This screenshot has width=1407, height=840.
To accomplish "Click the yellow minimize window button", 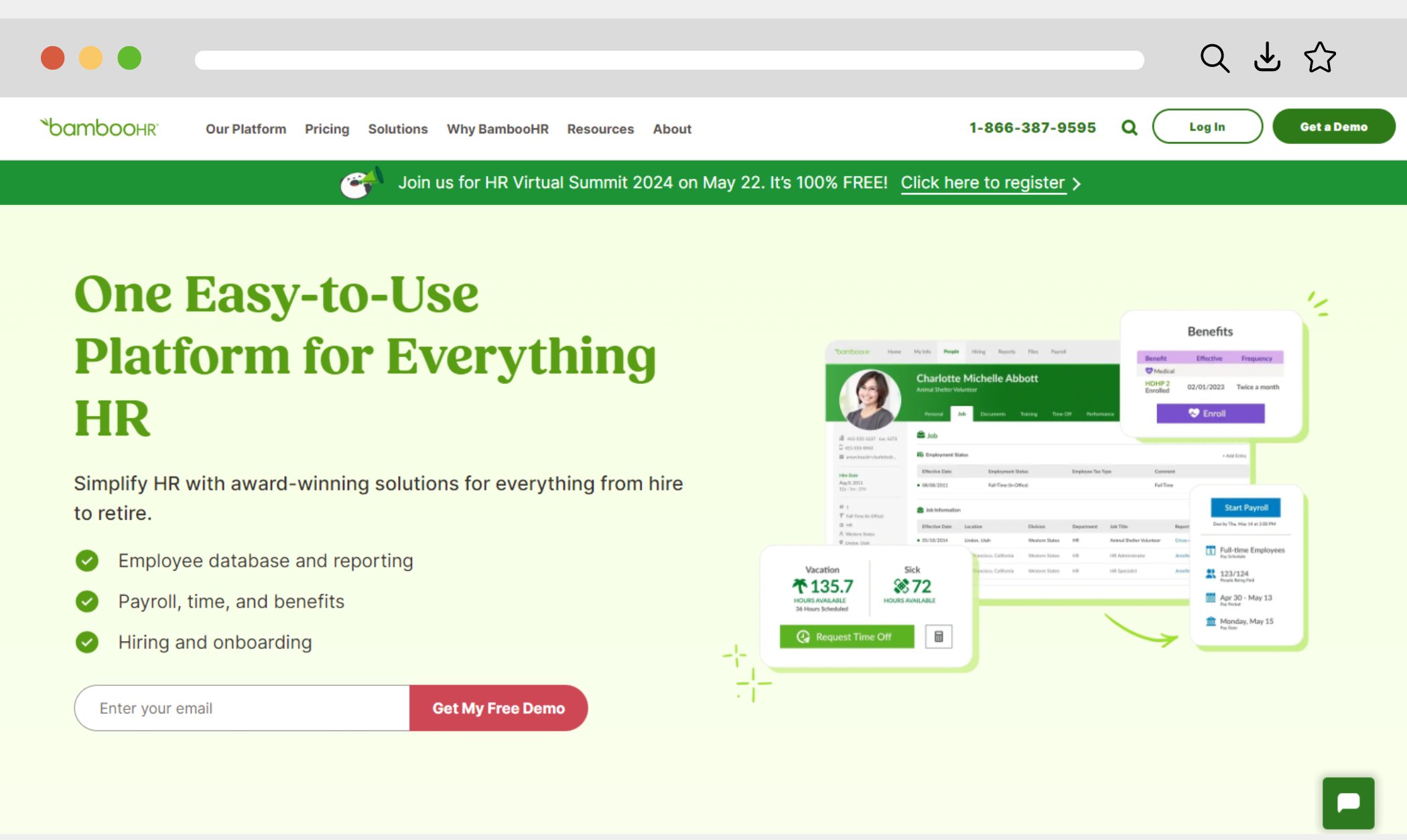I will pyautogui.click(x=90, y=58).
